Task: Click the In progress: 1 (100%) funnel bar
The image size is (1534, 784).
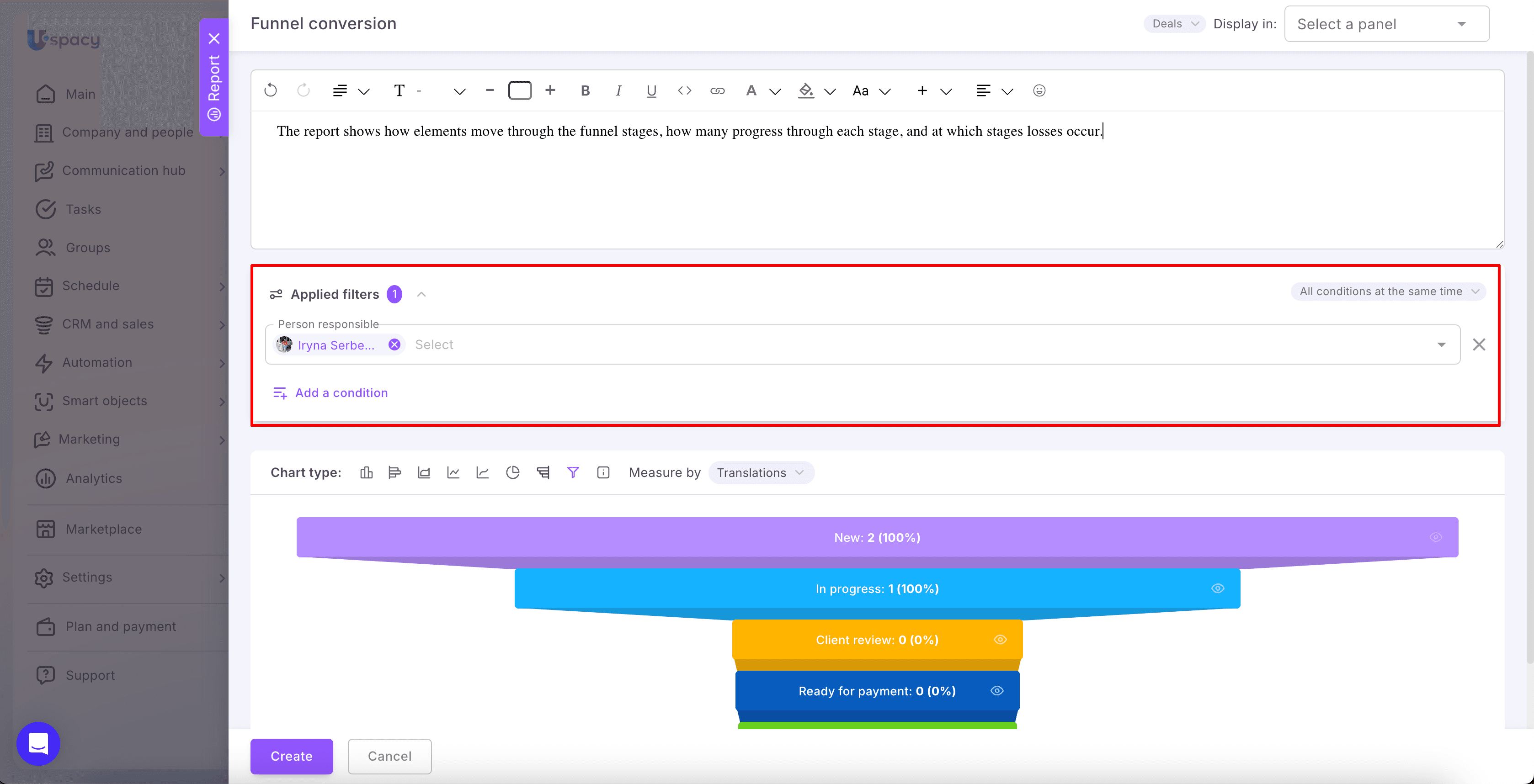Action: tap(877, 588)
